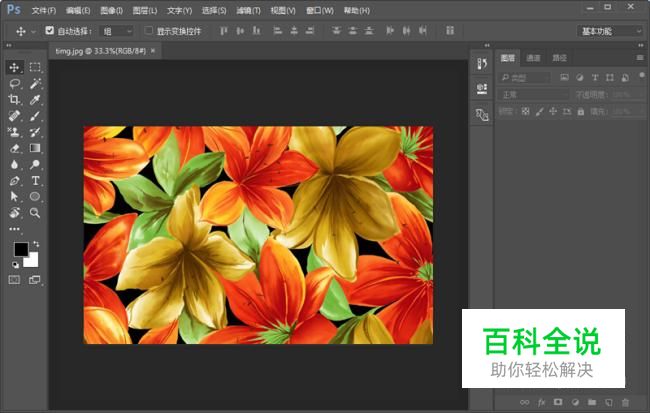650x413 pixels.
Task: Pick the Crop tool
Action: click(x=14, y=100)
